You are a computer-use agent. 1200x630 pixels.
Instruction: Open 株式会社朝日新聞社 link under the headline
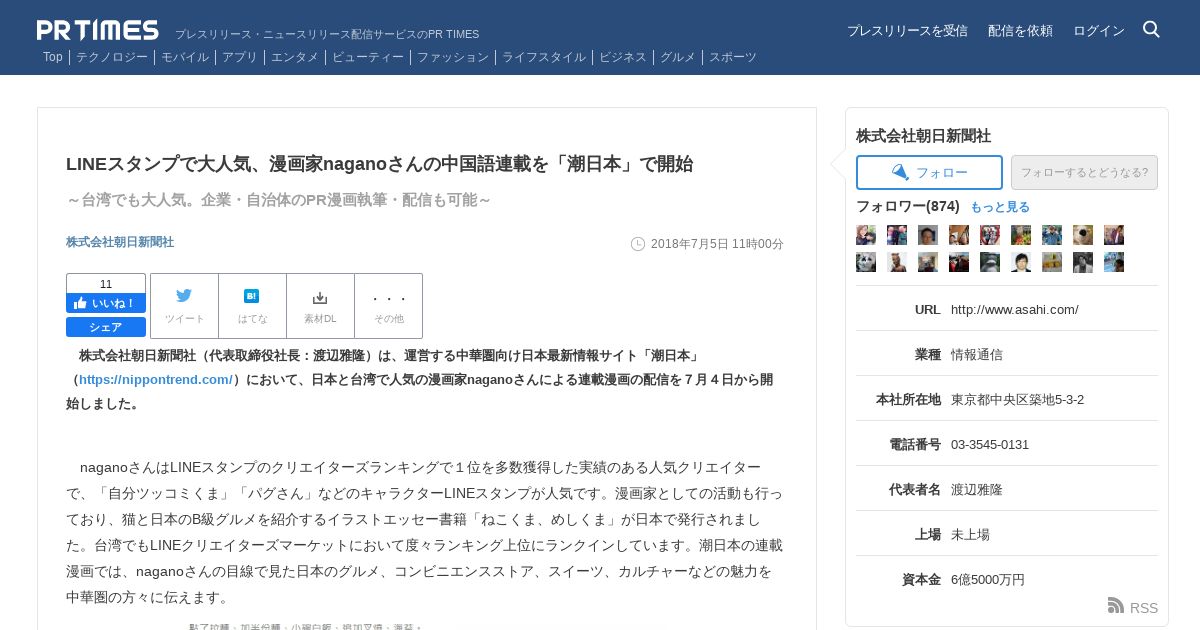pyautogui.click(x=120, y=242)
